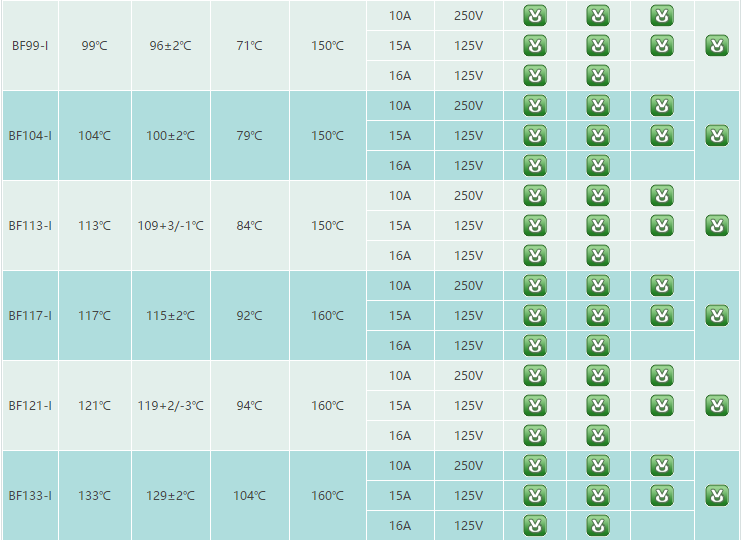Screen dimensions: 743x540
Task: Select the BF99-I model cell
Action: (x=30, y=46)
